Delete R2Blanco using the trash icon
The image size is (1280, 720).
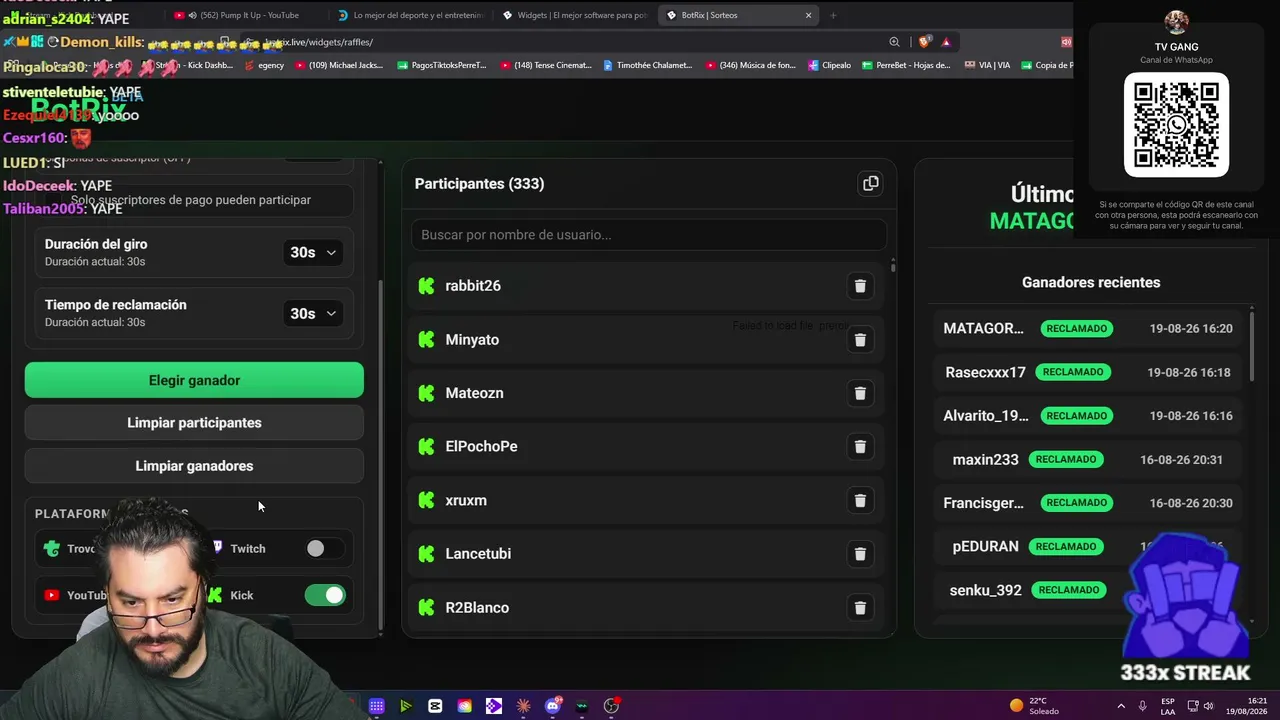(860, 607)
